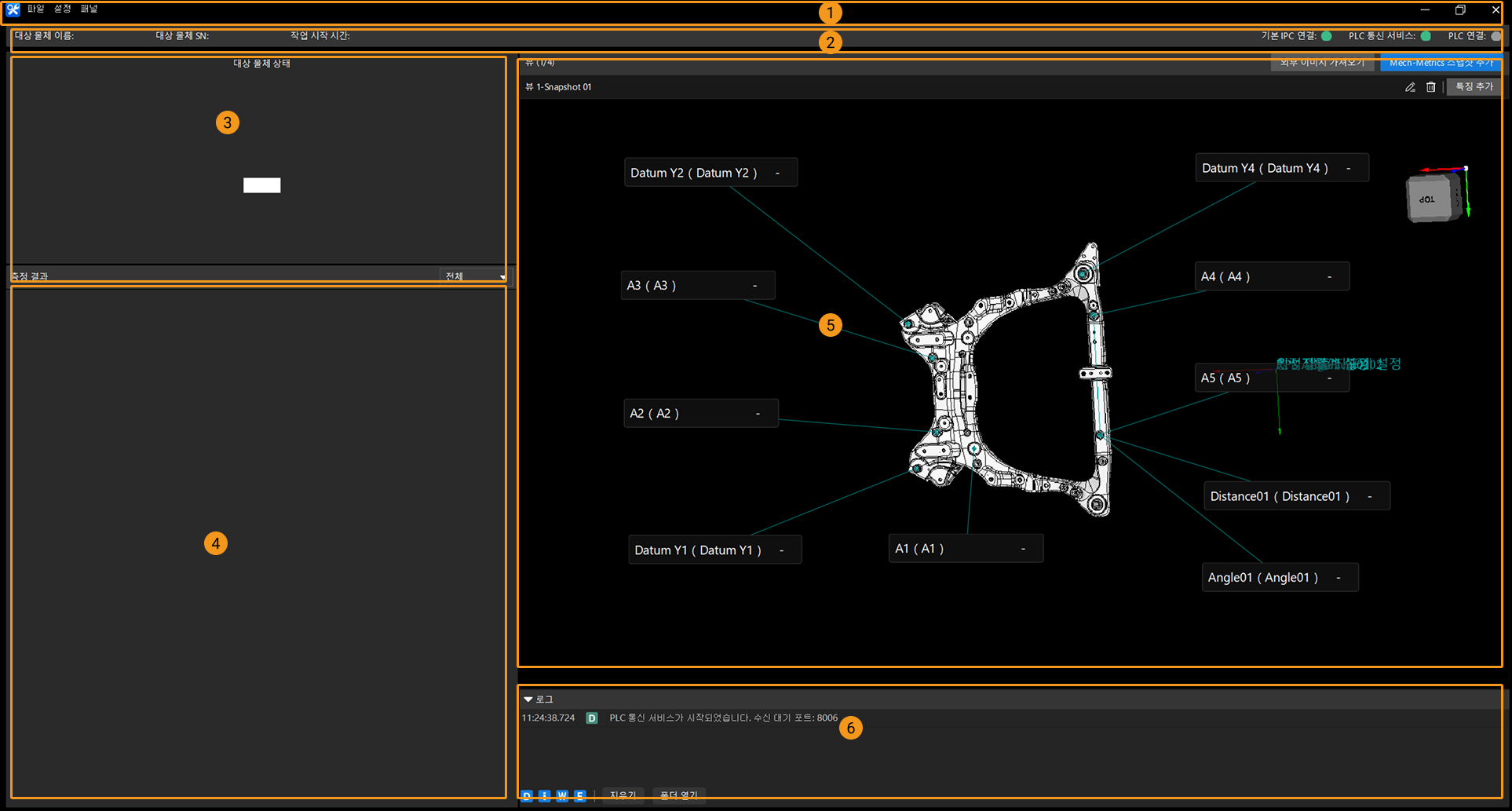Image resolution: width=1512 pixels, height=811 pixels.
Task: Click the 3D view orientation cube
Action: (1434, 198)
